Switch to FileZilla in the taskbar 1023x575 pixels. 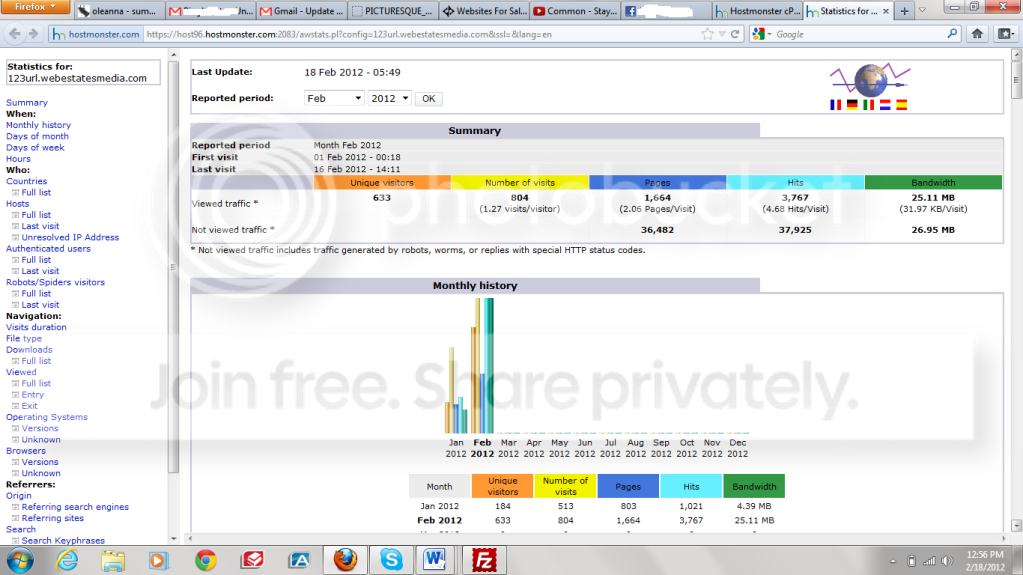[483, 560]
